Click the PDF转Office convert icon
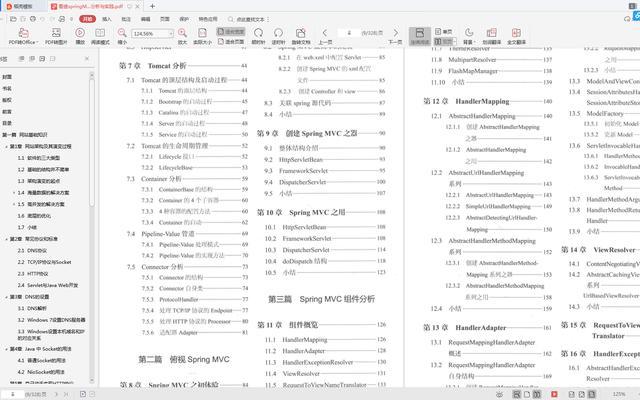 pos(19,37)
